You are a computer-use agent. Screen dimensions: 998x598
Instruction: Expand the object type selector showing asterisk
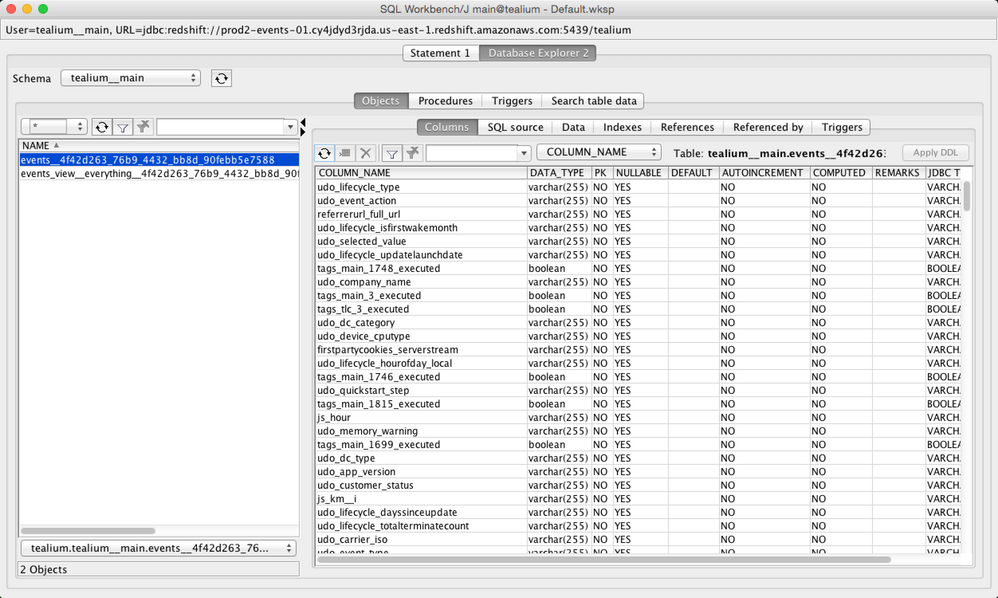click(54, 127)
